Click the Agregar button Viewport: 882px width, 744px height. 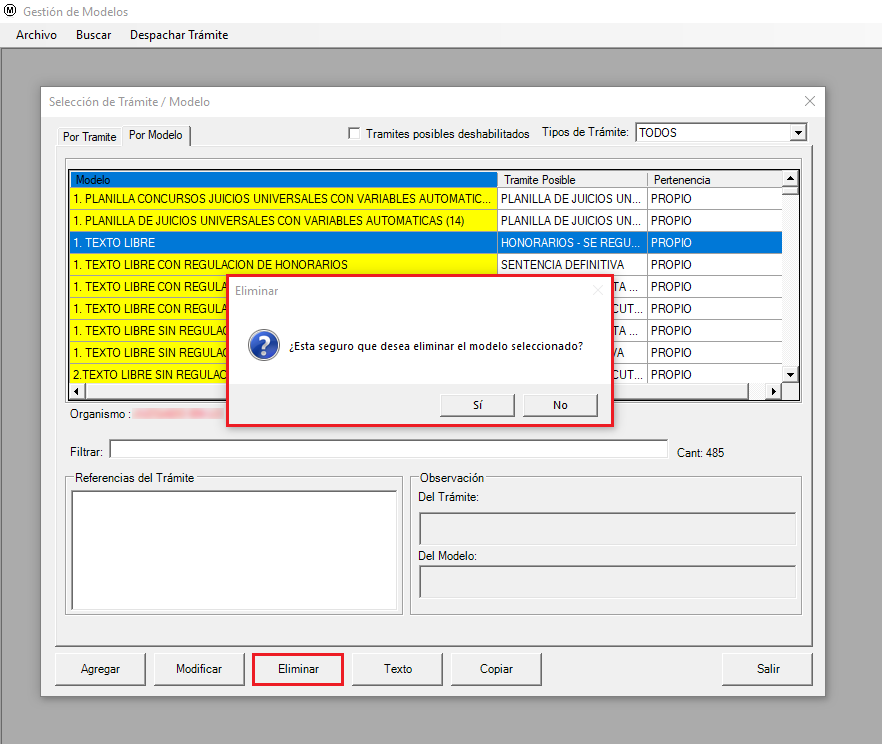tap(100, 669)
